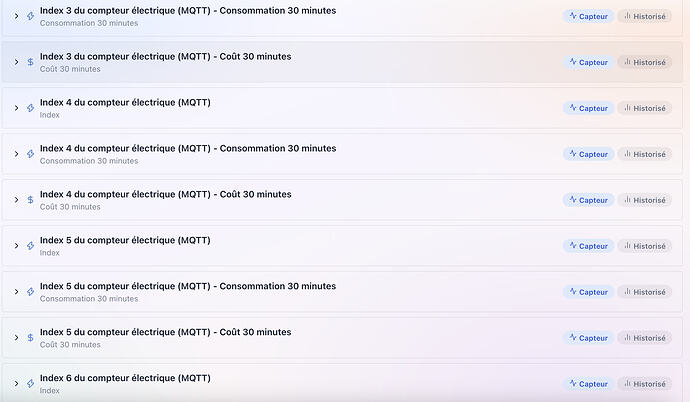Expand the Index 5 du compteur row
Viewport: 690px width, 402px height.
click(x=16, y=246)
